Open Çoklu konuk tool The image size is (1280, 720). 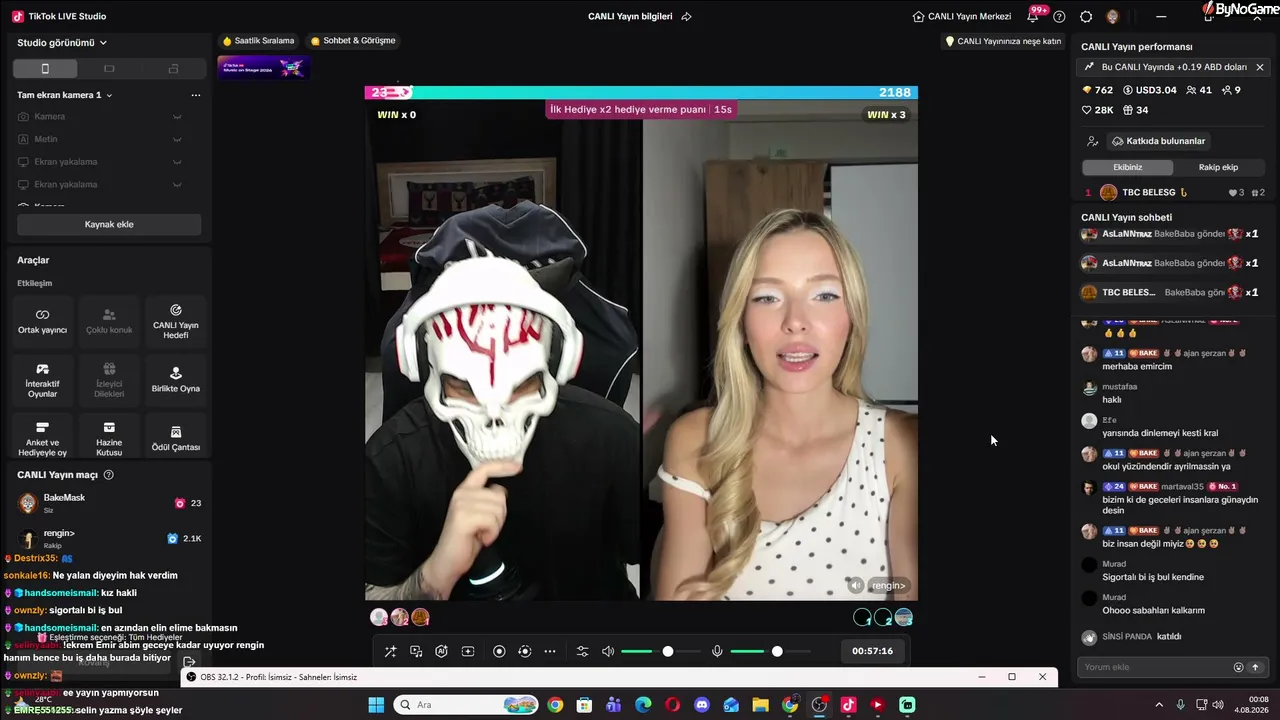tap(109, 321)
